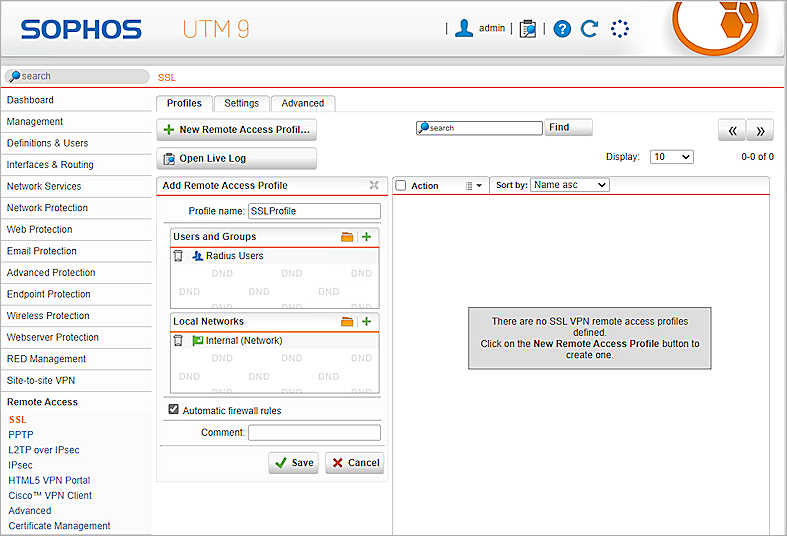Viewport: 787px width, 536px height.
Task: Click the reload refresh icon in header
Action: tap(589, 29)
